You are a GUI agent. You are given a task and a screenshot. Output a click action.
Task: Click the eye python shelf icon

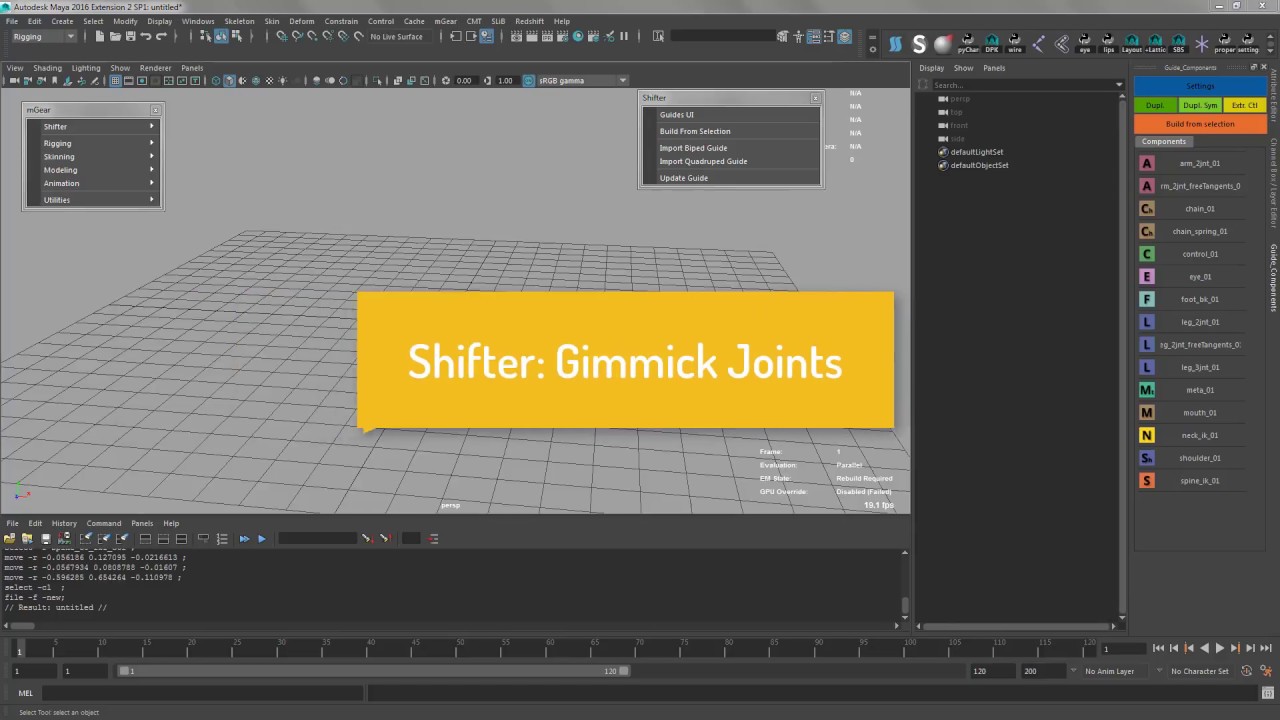[1085, 43]
